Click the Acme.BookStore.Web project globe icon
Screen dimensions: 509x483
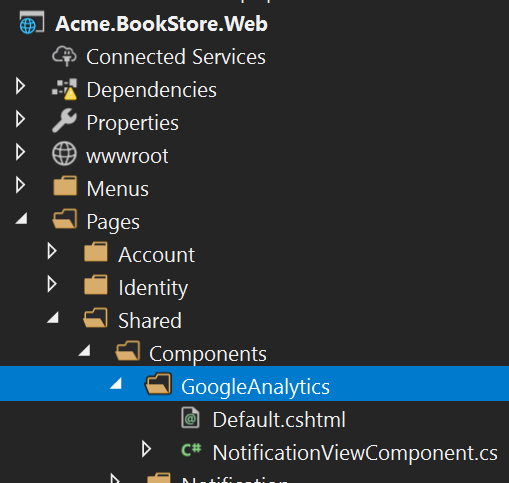click(32, 23)
